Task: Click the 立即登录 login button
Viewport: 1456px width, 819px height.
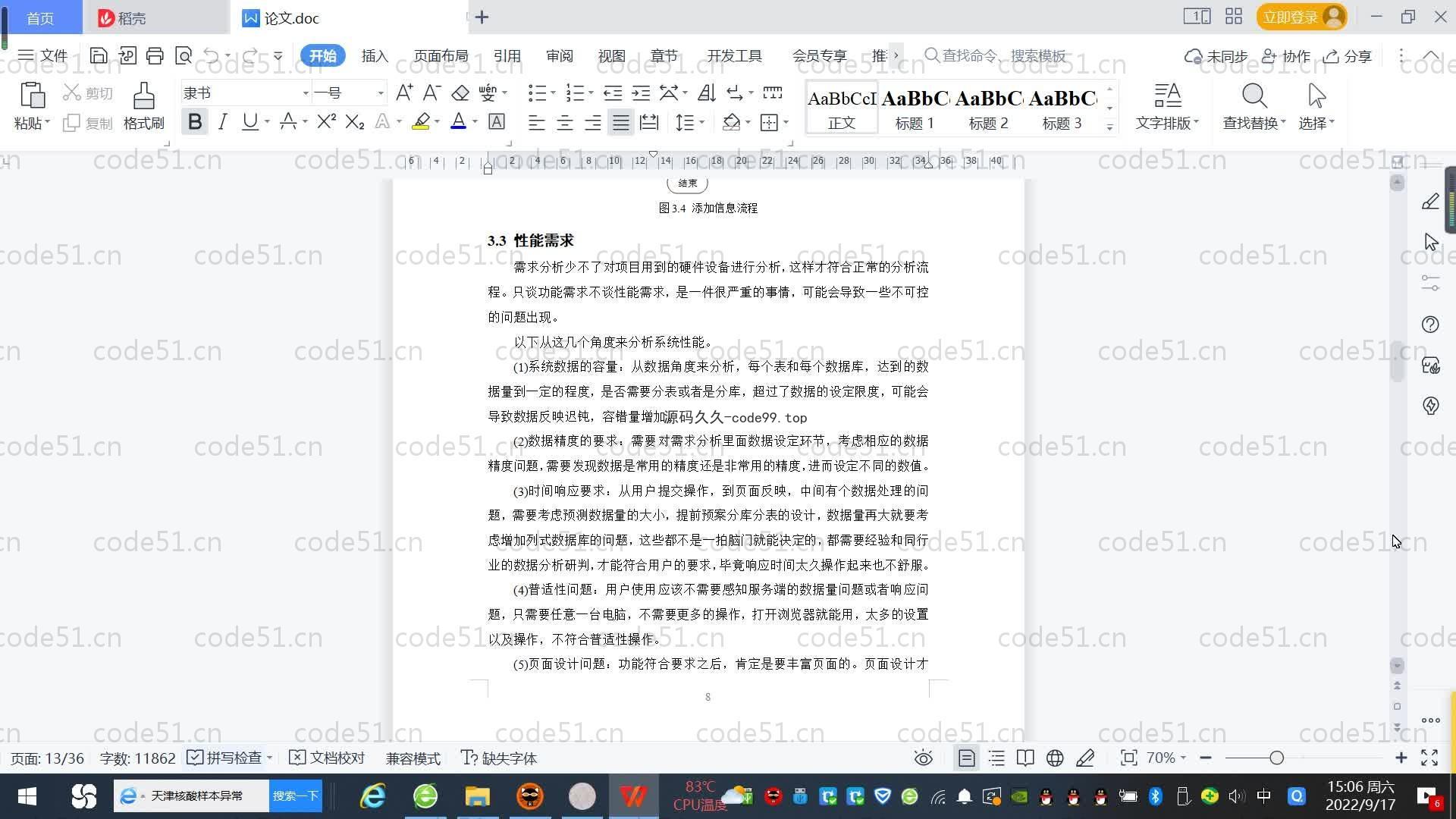Action: point(1301,17)
